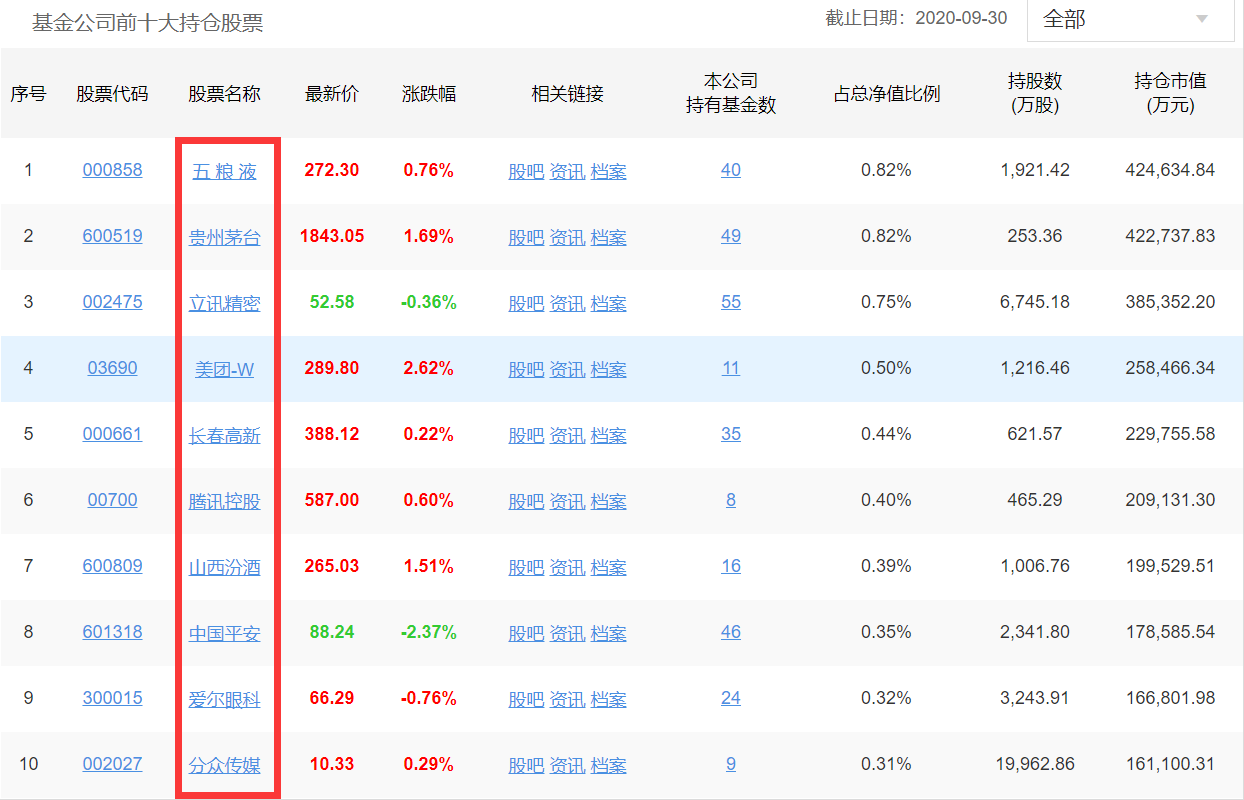Viewport: 1244px width, 800px height.
Task: Open stock code 300015 link
Action: point(112,698)
